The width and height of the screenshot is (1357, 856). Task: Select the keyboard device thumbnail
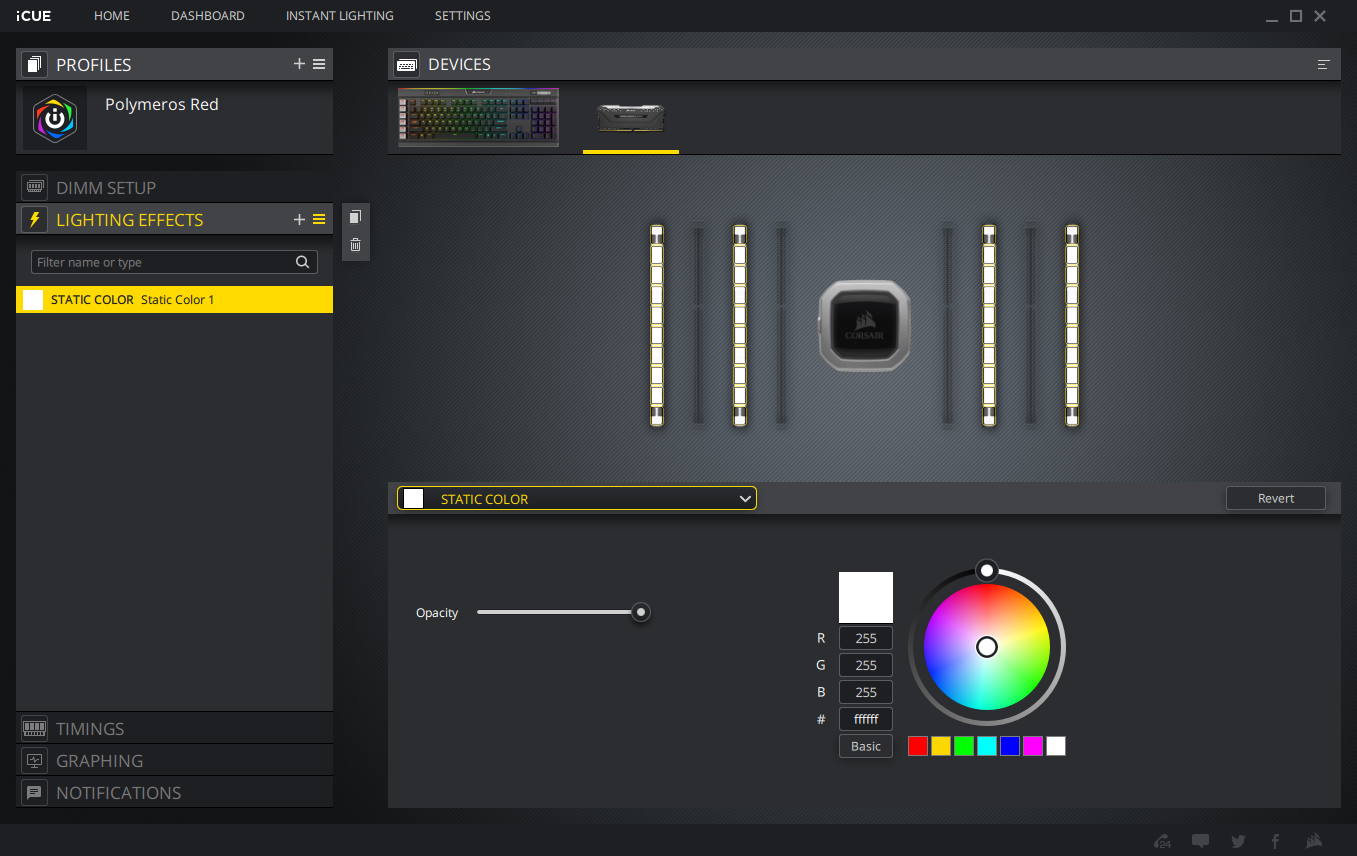tap(478, 117)
